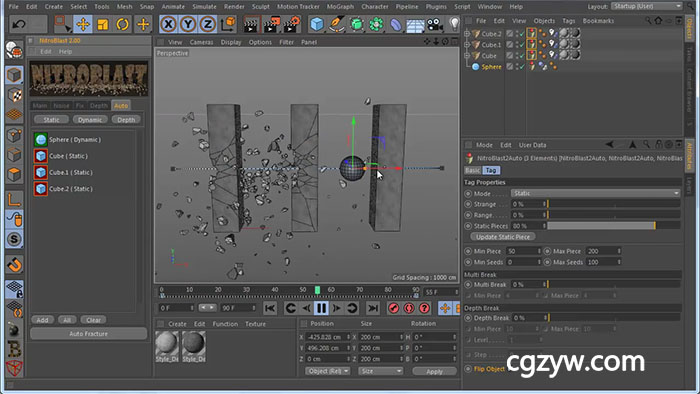Click the deformer capsule icon
Screen dimensions: 700x394
[x=396, y=24]
